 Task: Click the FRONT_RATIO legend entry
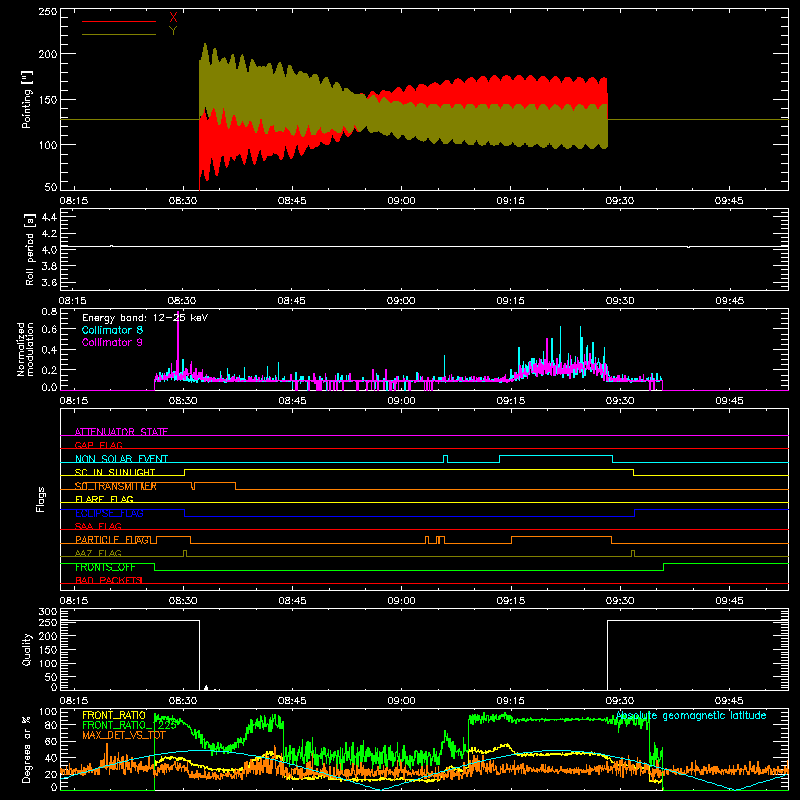pyautogui.click(x=114, y=715)
